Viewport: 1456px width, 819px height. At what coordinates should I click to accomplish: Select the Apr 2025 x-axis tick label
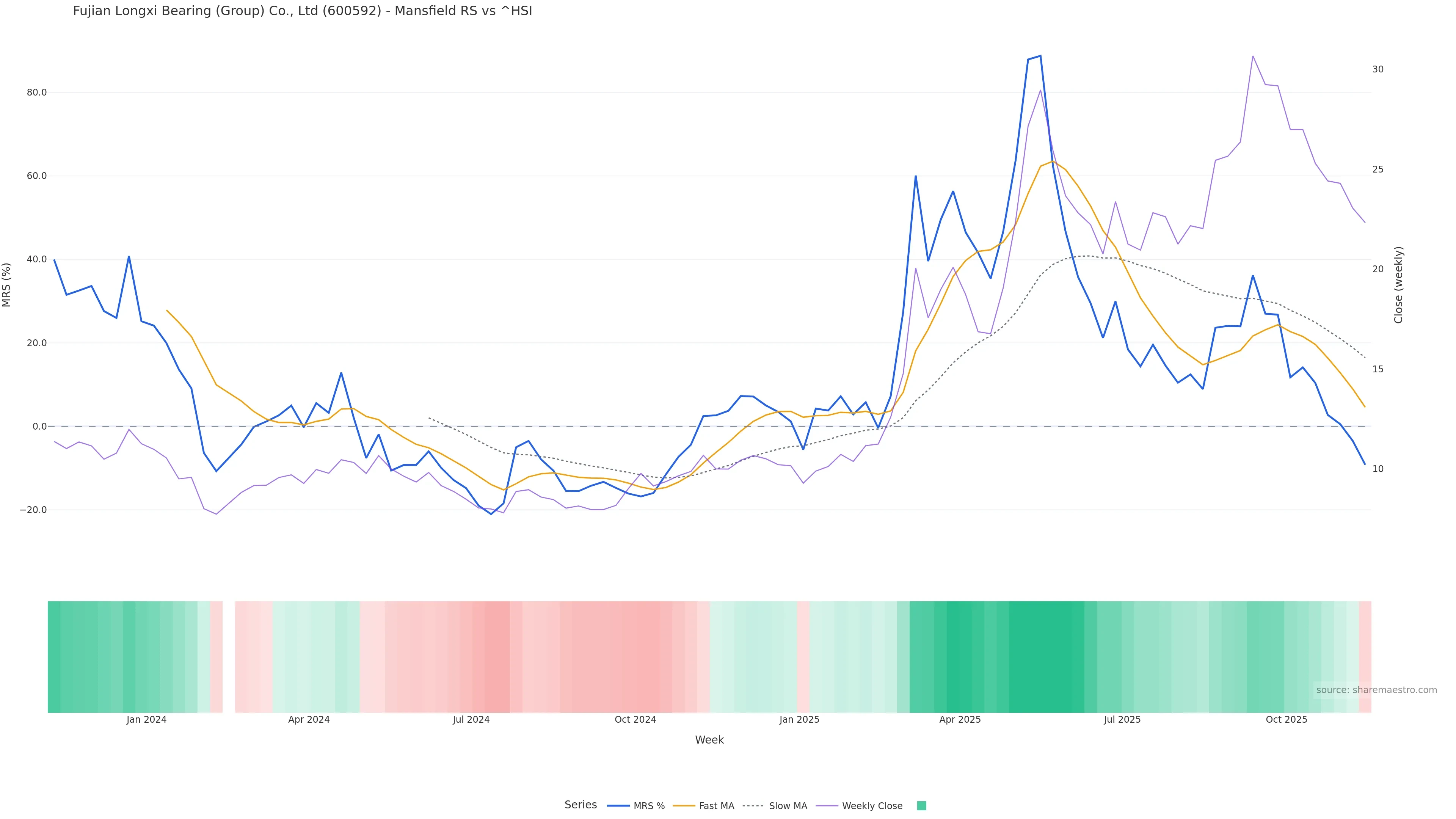(x=960, y=720)
